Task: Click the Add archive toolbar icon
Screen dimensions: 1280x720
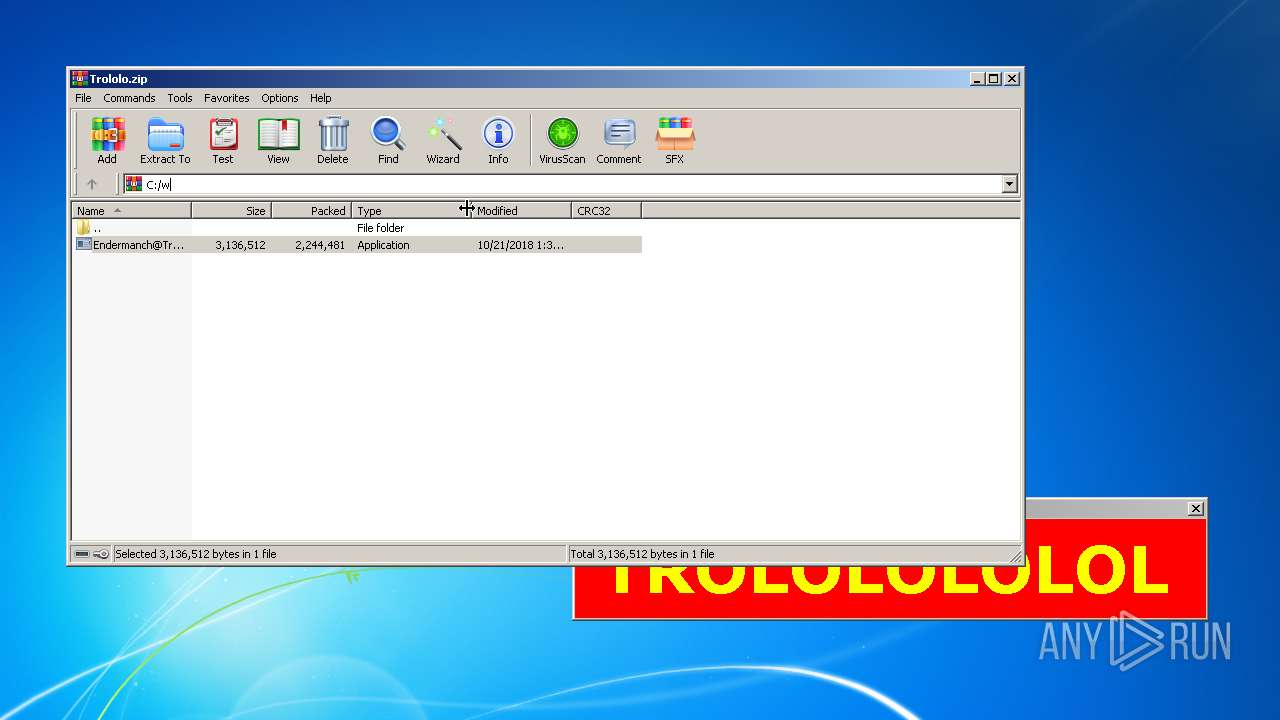Action: tap(107, 140)
